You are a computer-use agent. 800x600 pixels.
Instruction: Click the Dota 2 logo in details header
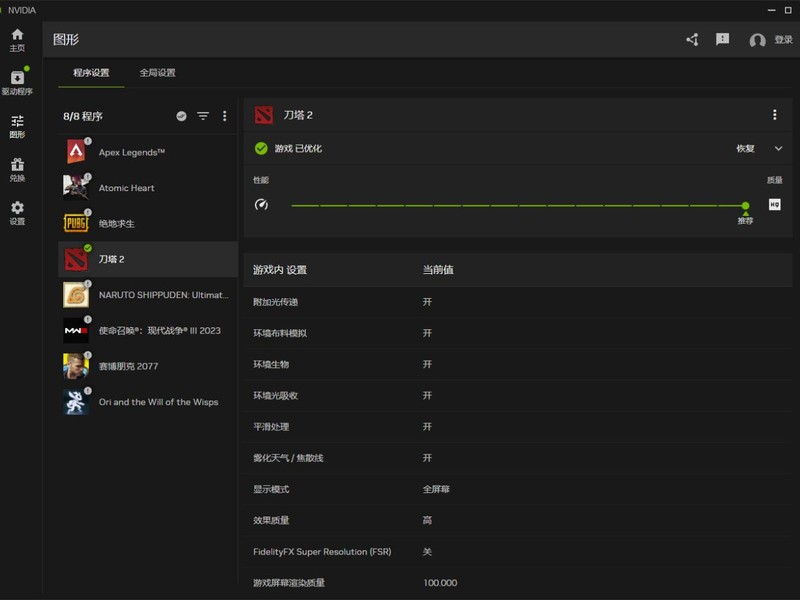coord(264,115)
